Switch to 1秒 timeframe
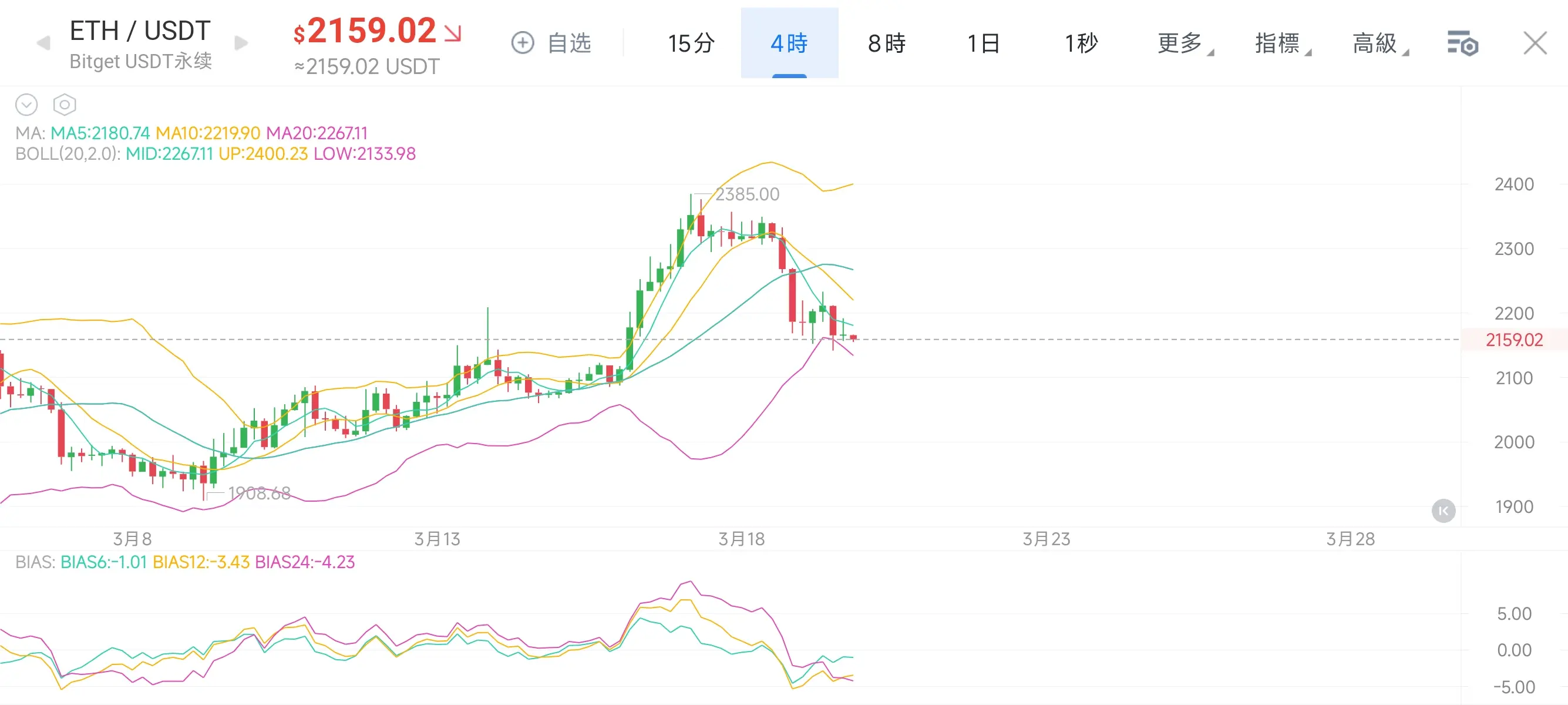The image size is (1568, 705). click(x=1081, y=43)
